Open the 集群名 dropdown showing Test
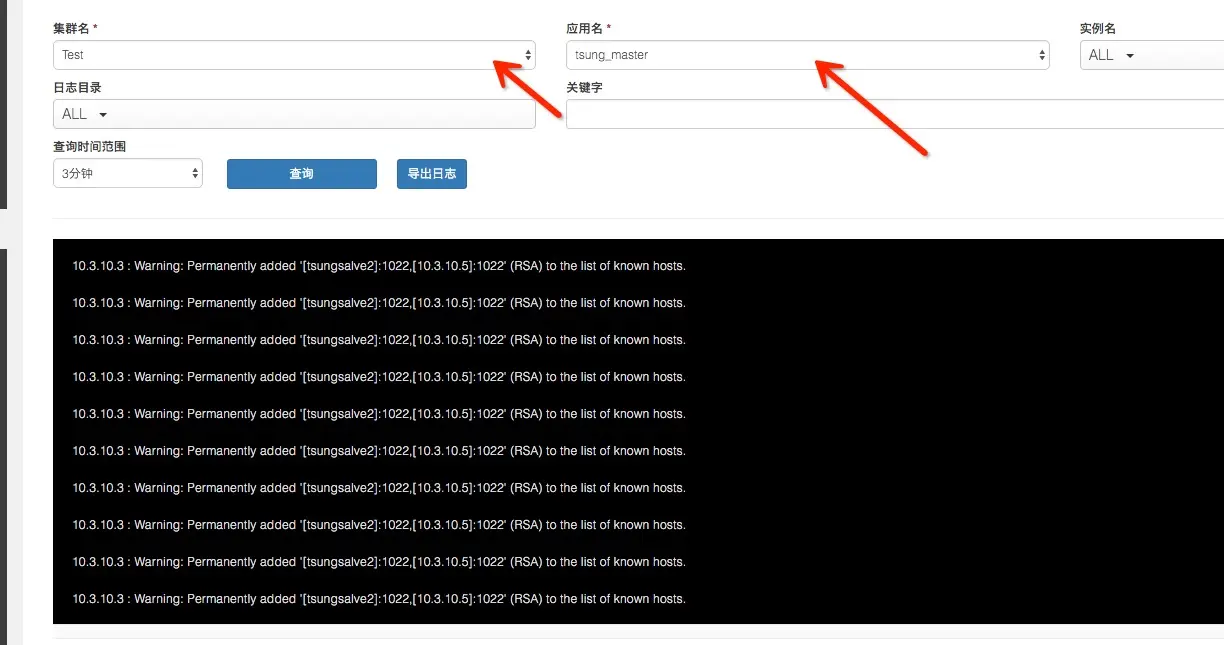The width and height of the screenshot is (1224, 645). tap(294, 55)
